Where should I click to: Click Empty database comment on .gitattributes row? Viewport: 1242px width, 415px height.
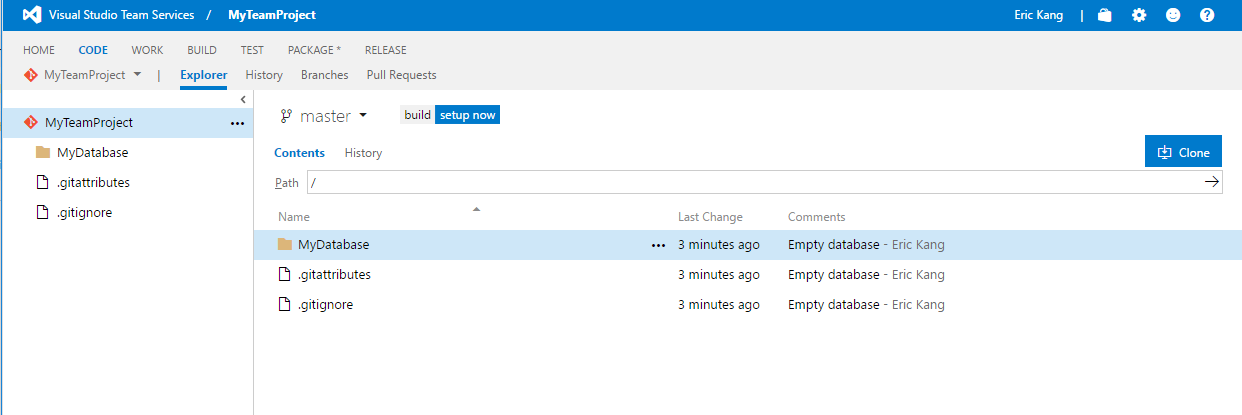(x=834, y=275)
